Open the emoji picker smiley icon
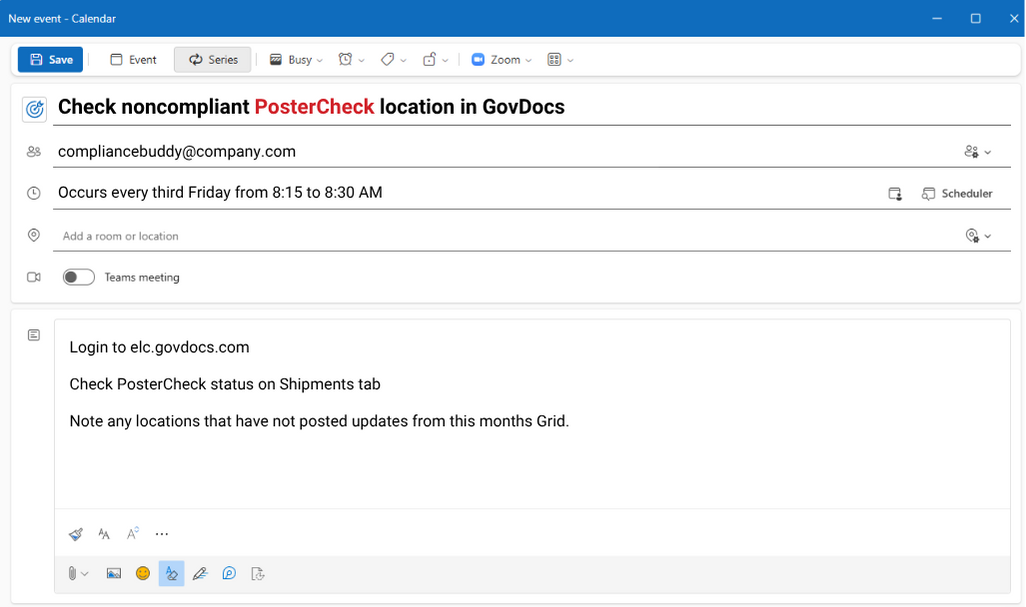 (143, 574)
